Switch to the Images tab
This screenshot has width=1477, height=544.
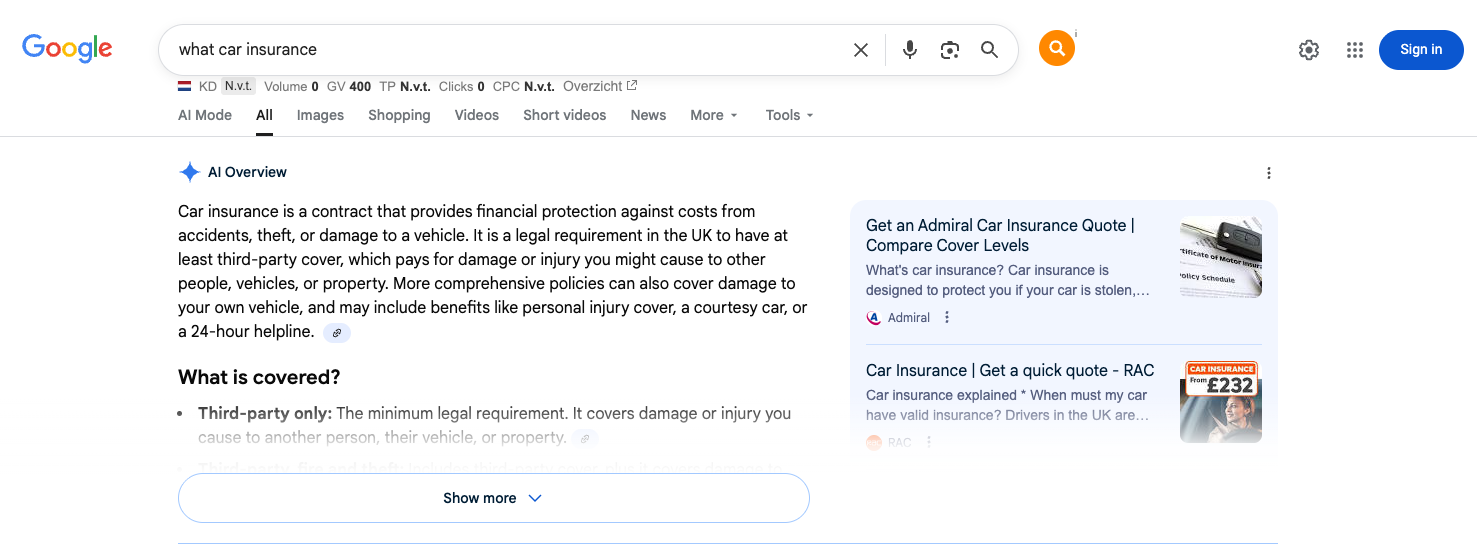click(320, 115)
